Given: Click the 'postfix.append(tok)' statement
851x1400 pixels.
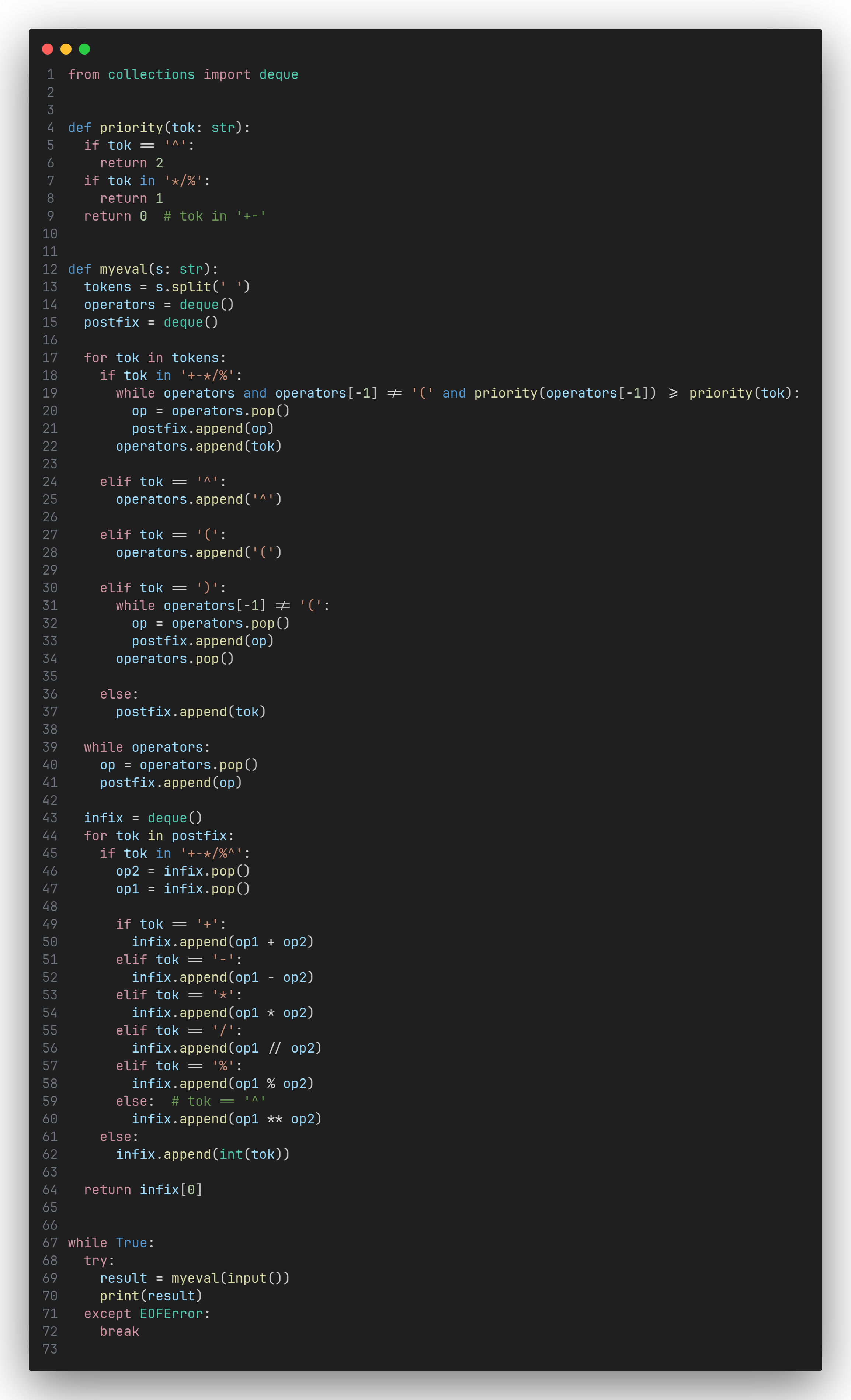Looking at the screenshot, I should 191,712.
